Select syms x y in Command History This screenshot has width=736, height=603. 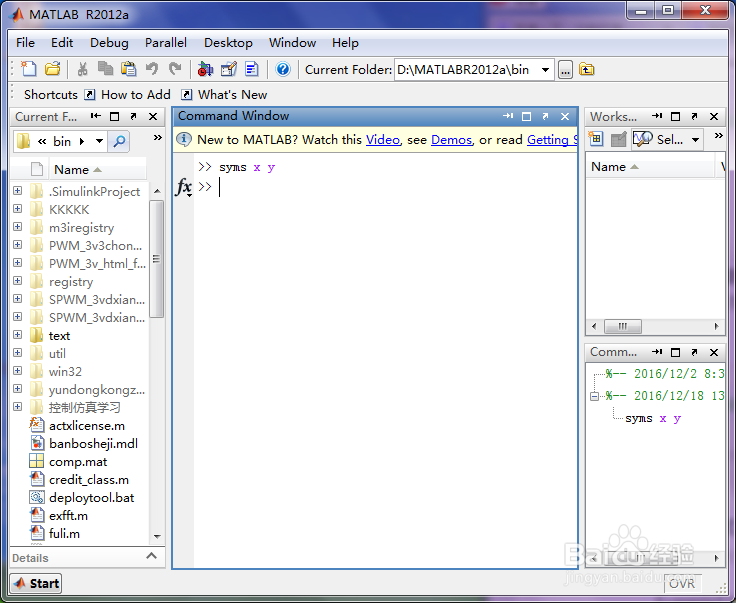tap(653, 419)
